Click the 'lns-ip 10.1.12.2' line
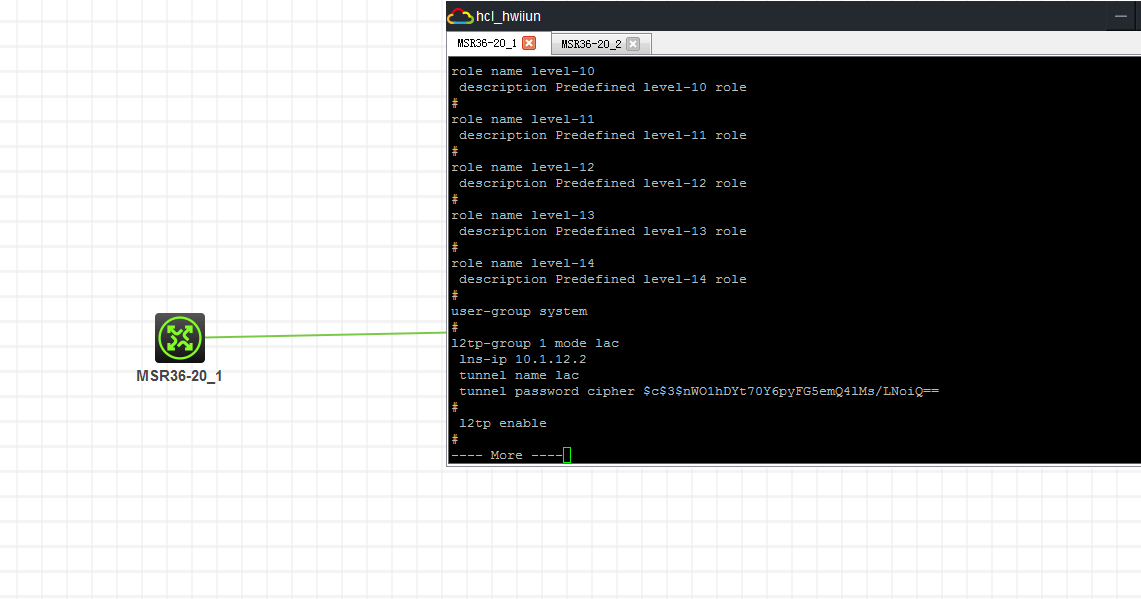 tap(522, 360)
